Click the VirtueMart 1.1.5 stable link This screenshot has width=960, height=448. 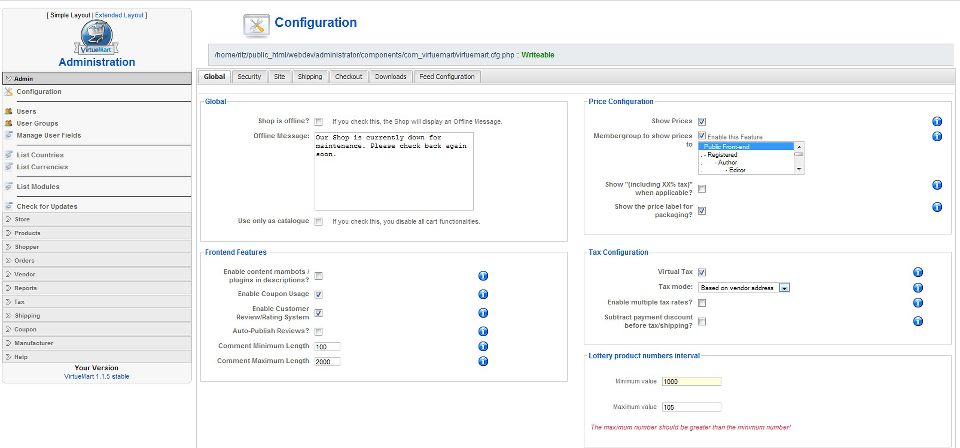tap(96, 376)
